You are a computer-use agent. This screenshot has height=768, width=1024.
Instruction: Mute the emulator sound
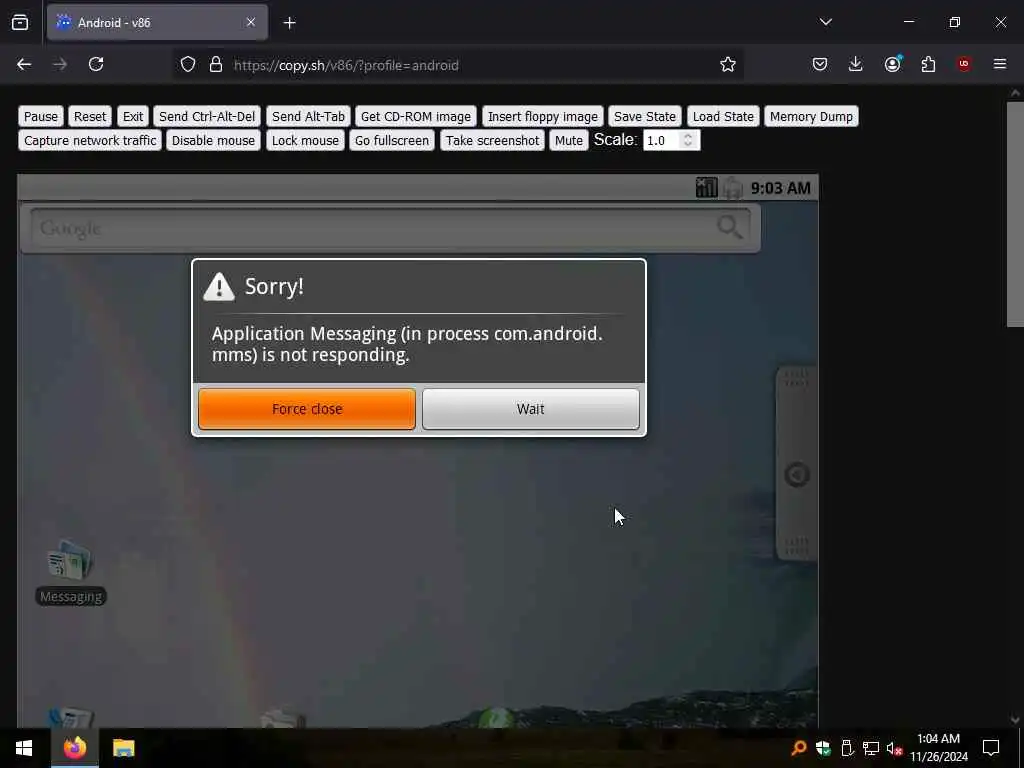(569, 140)
